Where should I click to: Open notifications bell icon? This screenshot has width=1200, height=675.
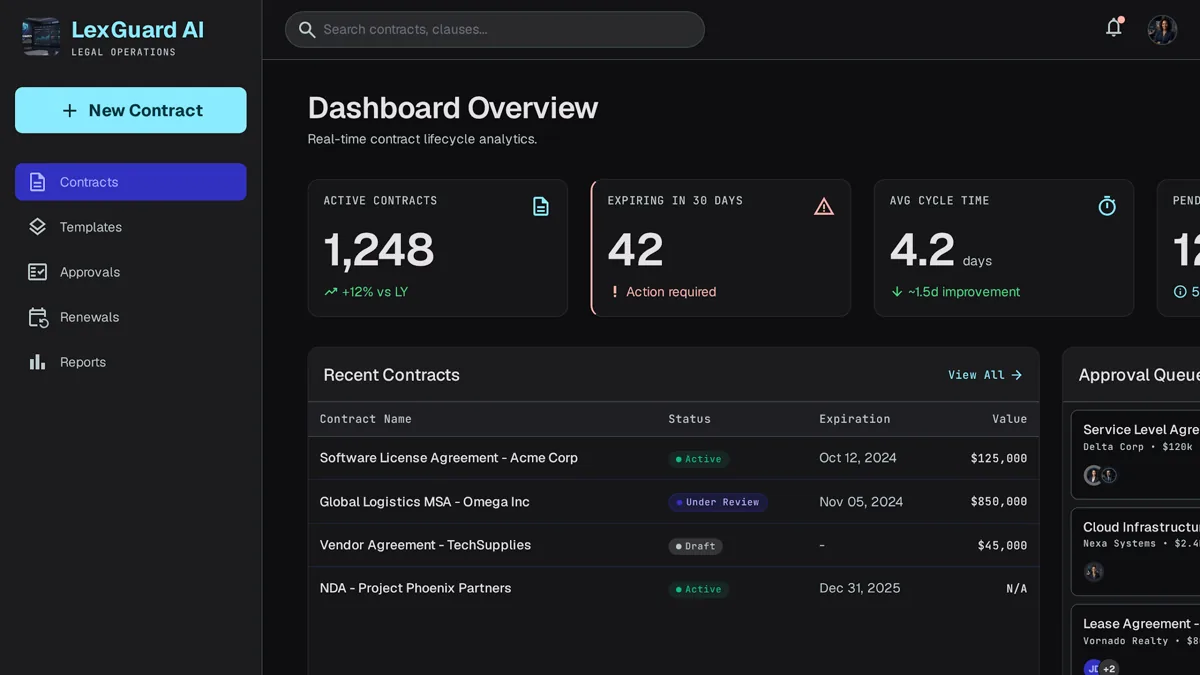1114,28
